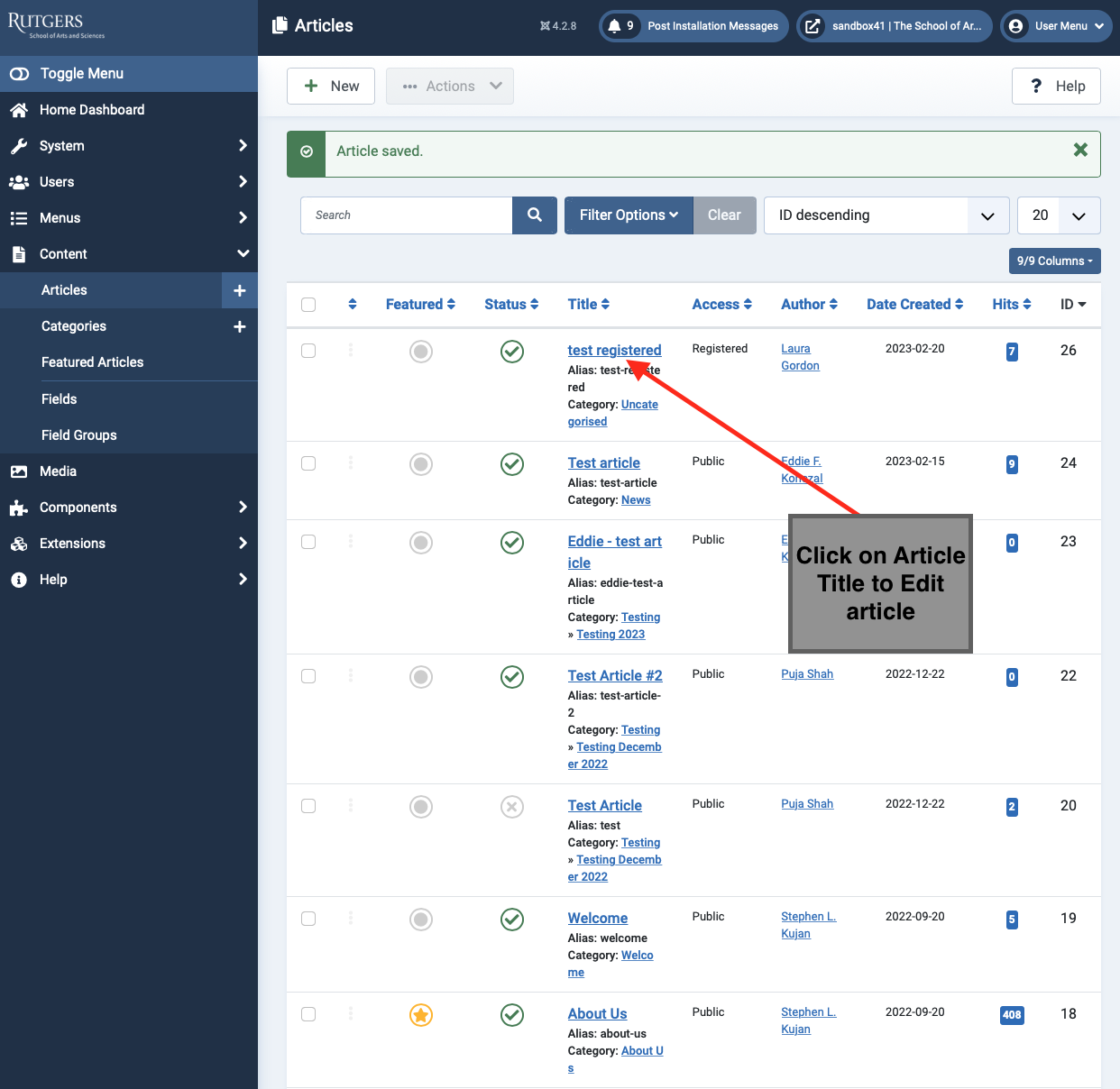
Task: Sort by ordering arrows column header
Action: coord(353,305)
